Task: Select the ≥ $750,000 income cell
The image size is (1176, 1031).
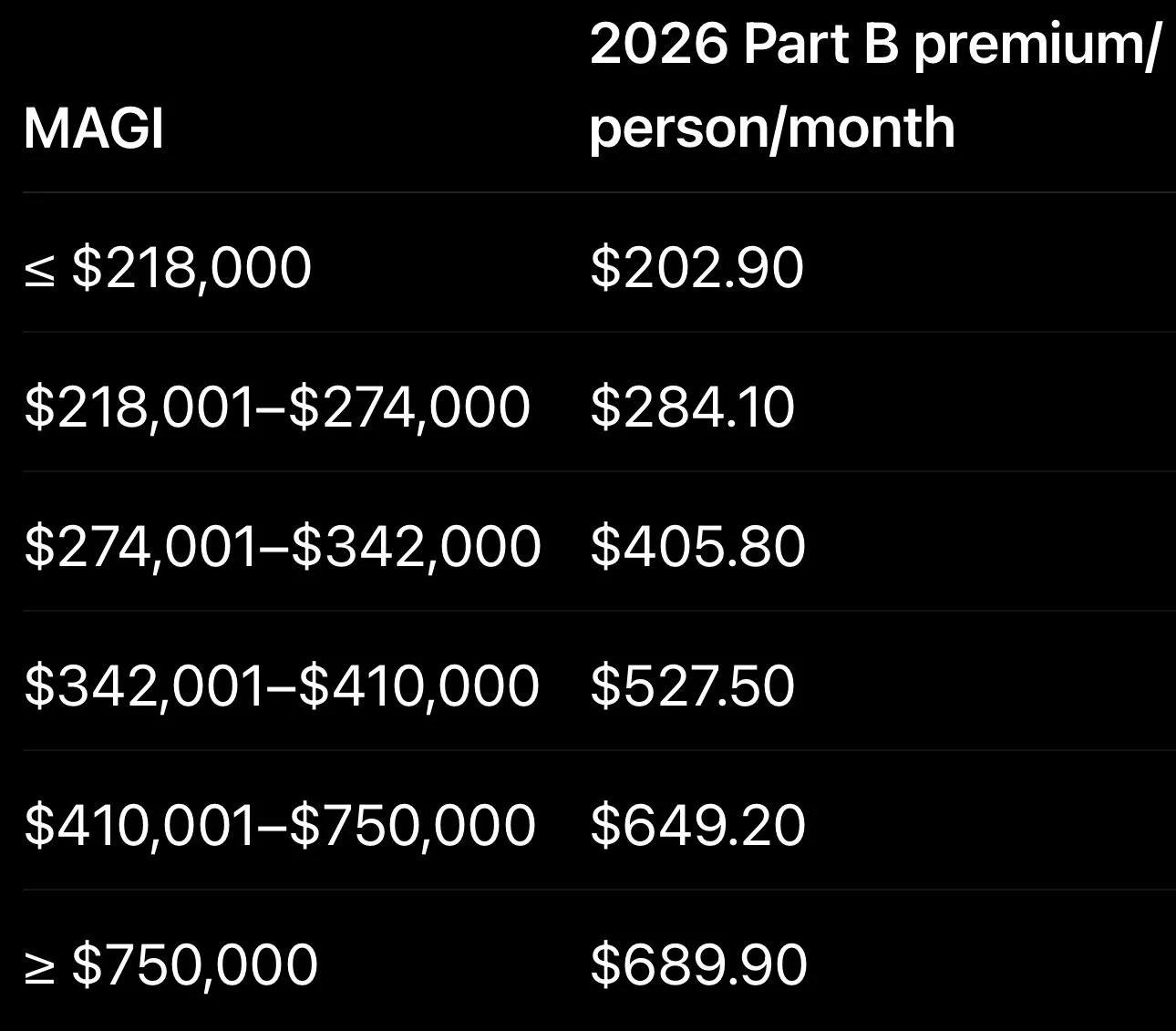Action: pos(170,965)
